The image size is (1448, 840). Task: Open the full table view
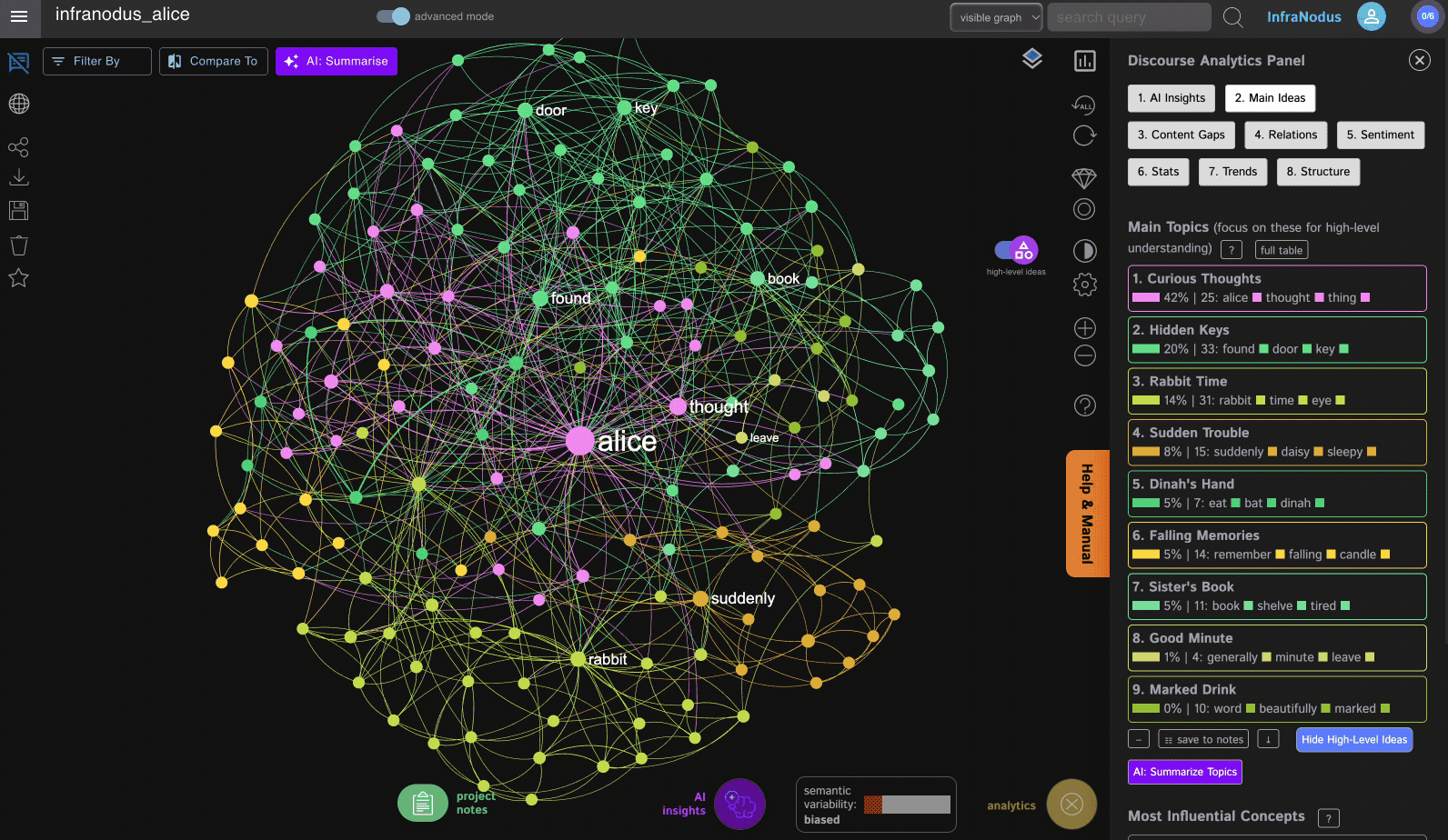tap(1281, 250)
